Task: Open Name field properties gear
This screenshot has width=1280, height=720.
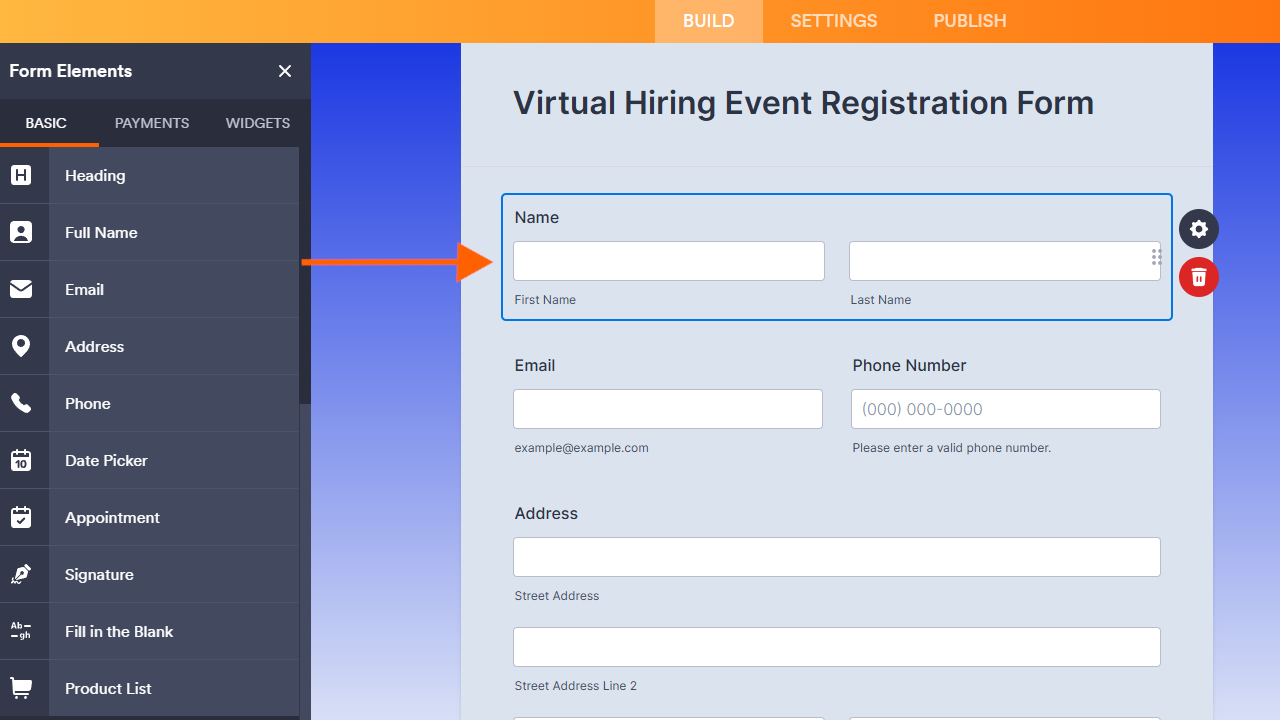Action: point(1198,229)
